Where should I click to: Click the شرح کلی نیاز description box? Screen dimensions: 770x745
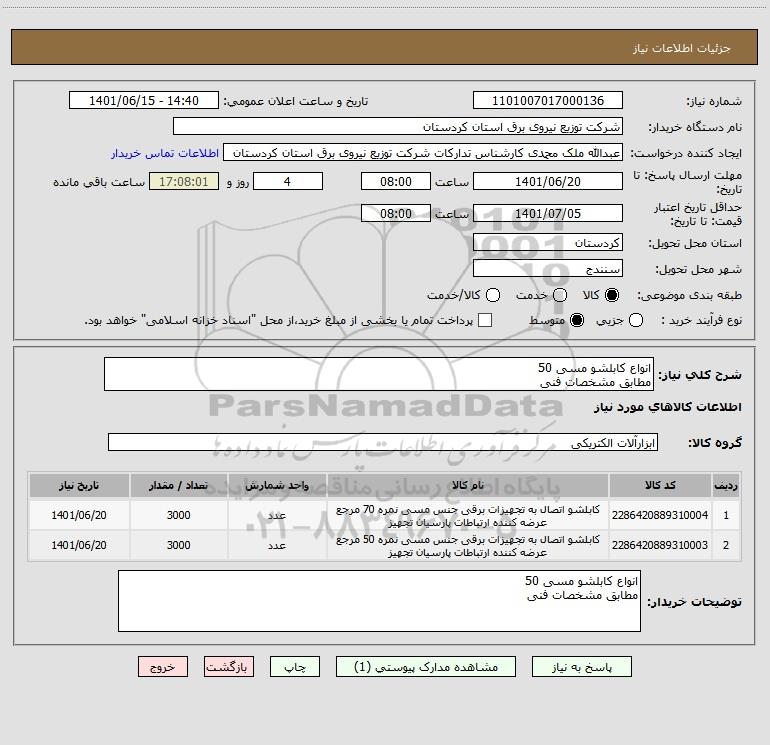[379, 374]
